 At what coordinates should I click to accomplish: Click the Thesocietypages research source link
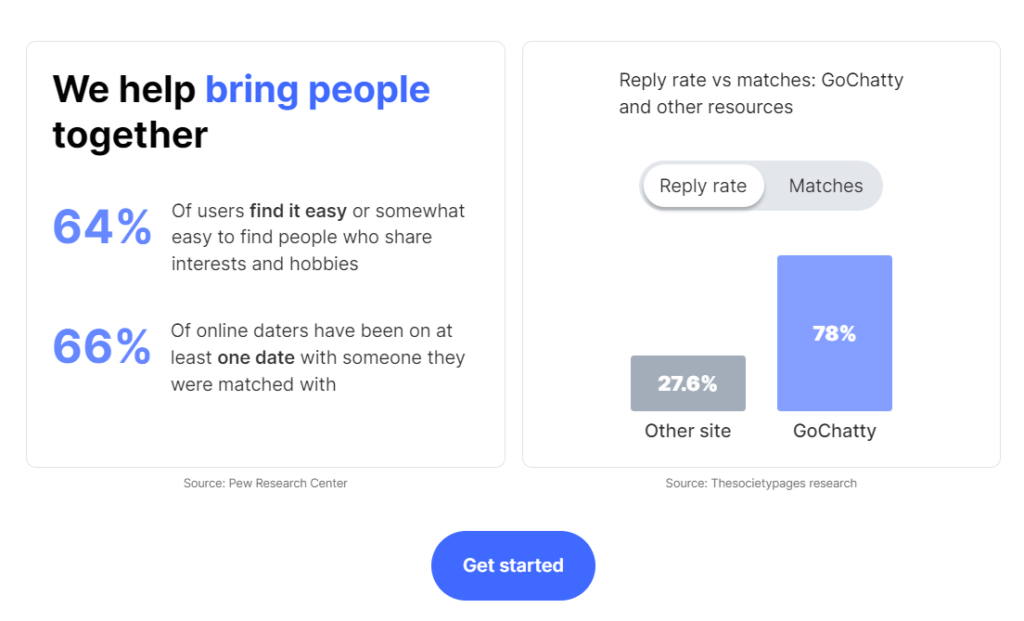(761, 483)
